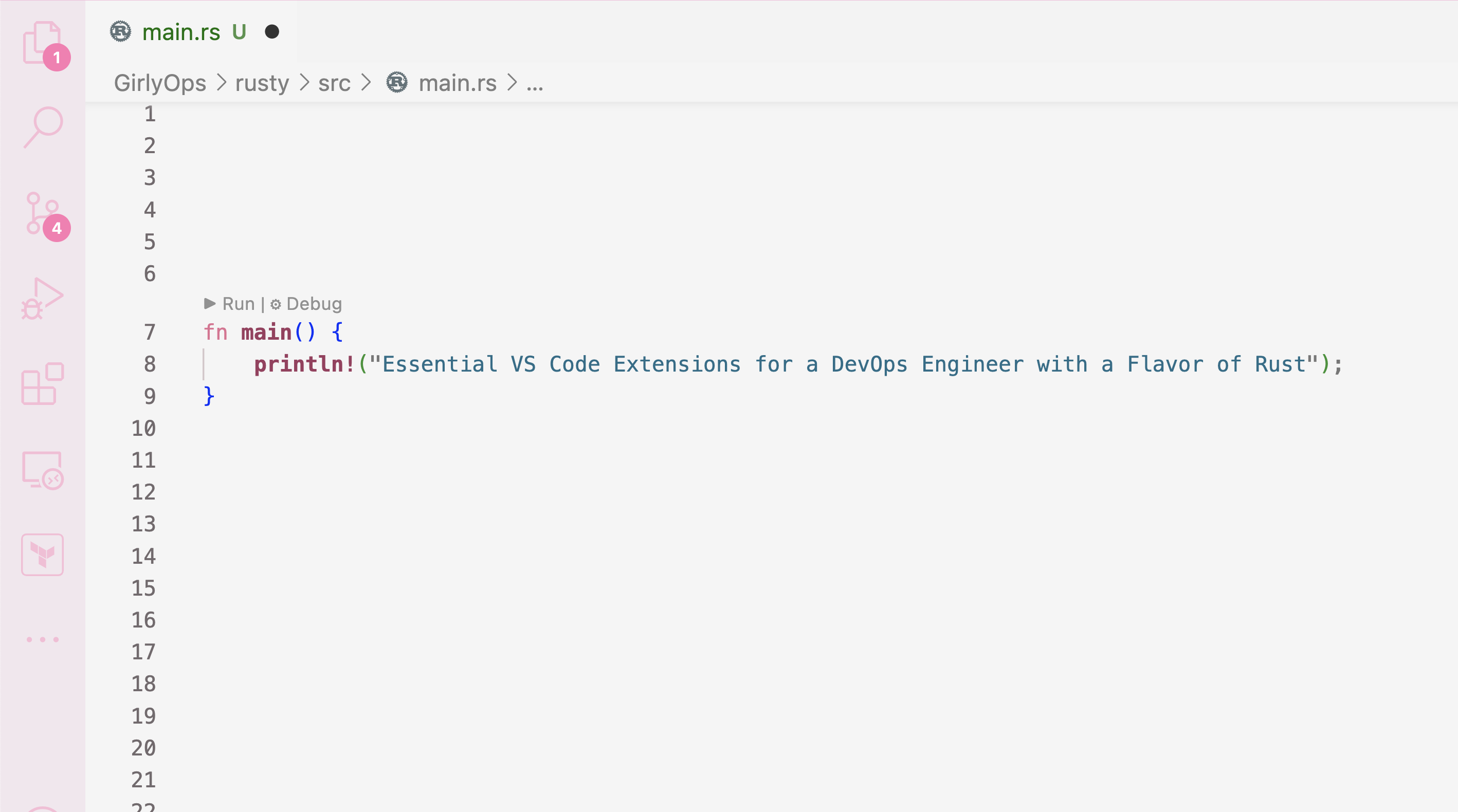Click src folder in the breadcrumb
This screenshot has height=812, width=1458.
click(x=335, y=83)
